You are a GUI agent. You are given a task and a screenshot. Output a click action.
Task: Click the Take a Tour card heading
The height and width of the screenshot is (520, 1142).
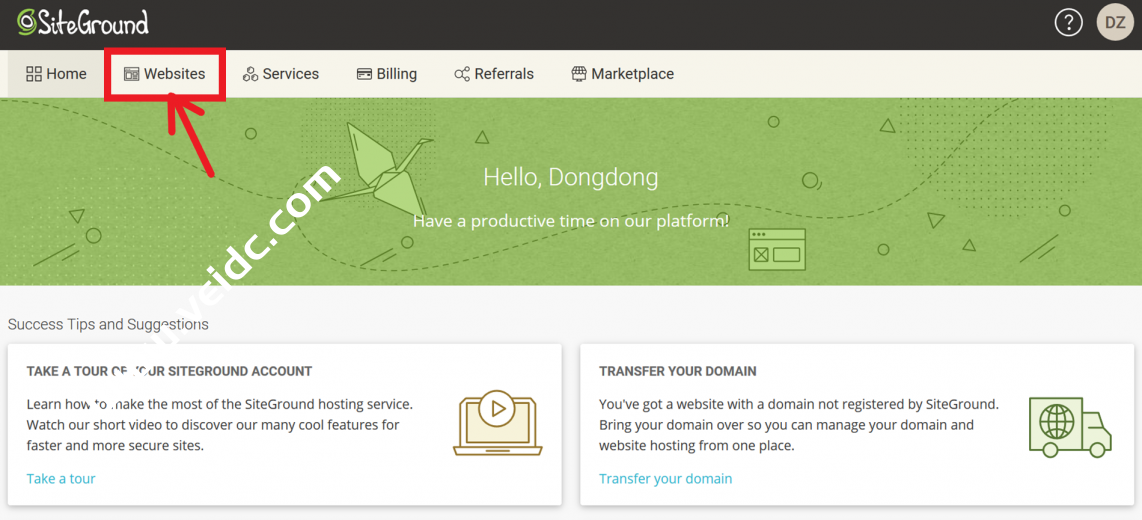pos(169,371)
